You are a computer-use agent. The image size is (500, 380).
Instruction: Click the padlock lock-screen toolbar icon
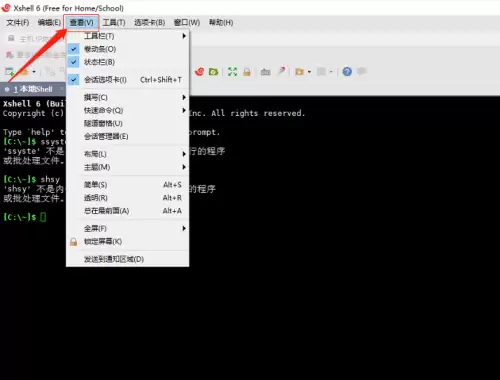point(247,72)
